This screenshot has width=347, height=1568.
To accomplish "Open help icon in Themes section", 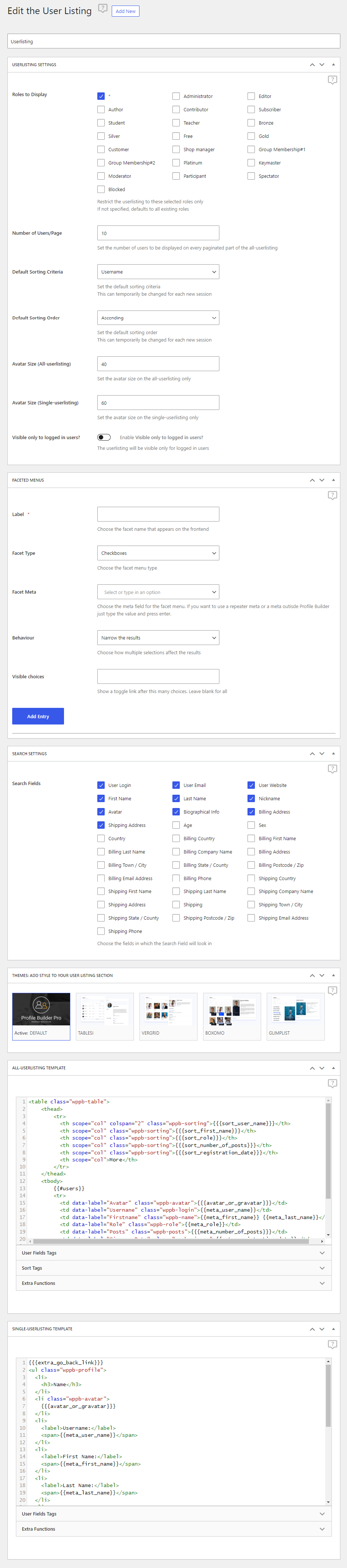I will click(x=332, y=991).
